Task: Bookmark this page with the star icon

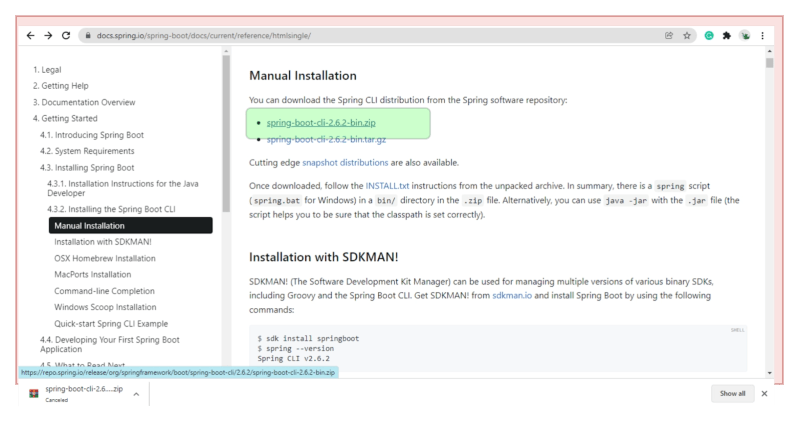Action: (687, 36)
